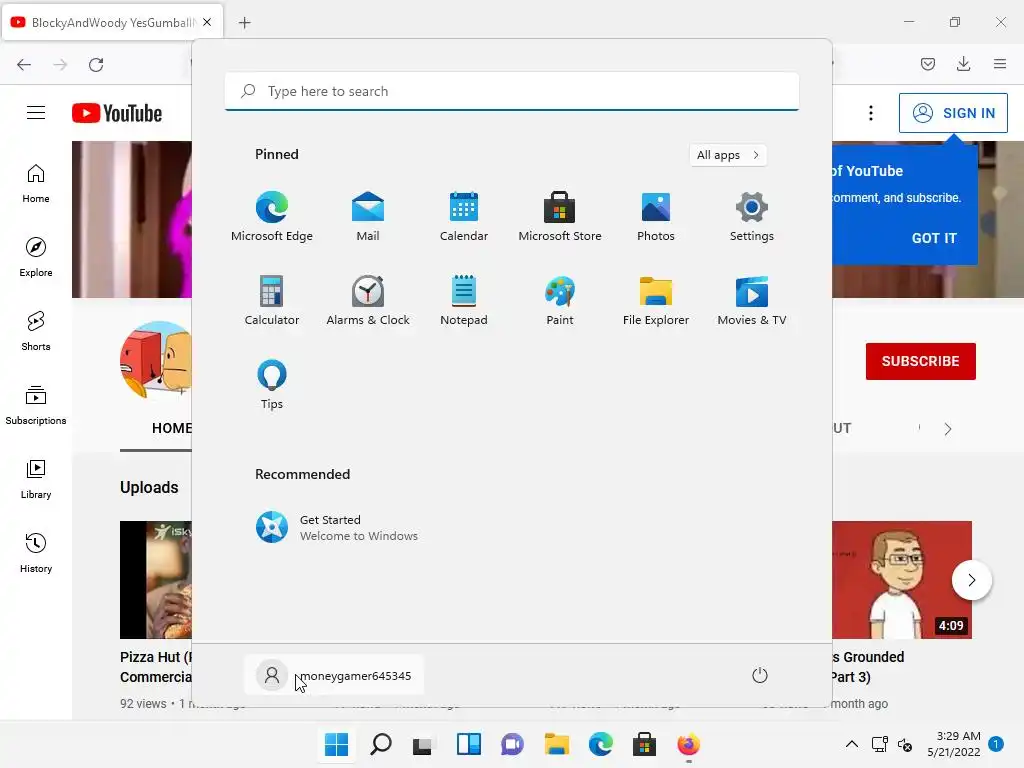
Task: Click the muted volume tray icon
Action: pyautogui.click(x=904, y=744)
